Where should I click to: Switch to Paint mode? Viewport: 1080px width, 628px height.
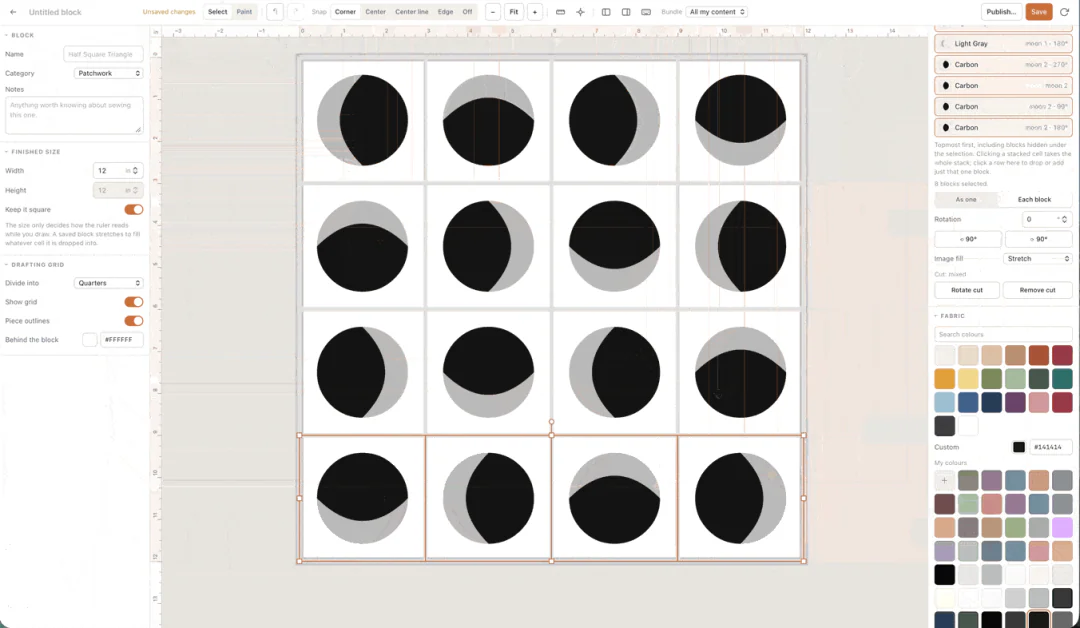click(x=244, y=12)
